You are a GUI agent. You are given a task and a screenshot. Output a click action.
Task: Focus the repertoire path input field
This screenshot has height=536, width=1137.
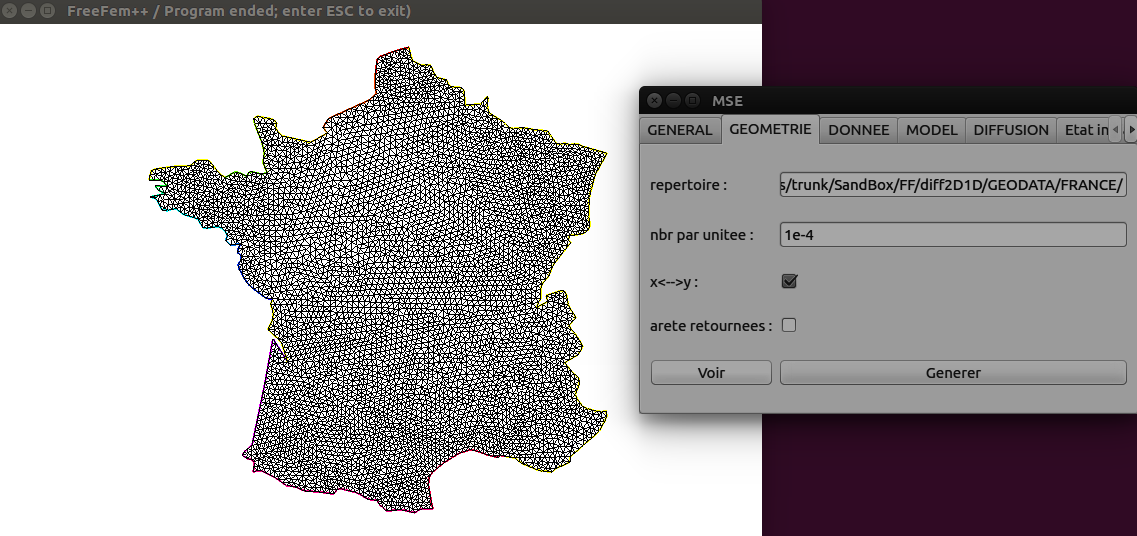[x=953, y=185]
